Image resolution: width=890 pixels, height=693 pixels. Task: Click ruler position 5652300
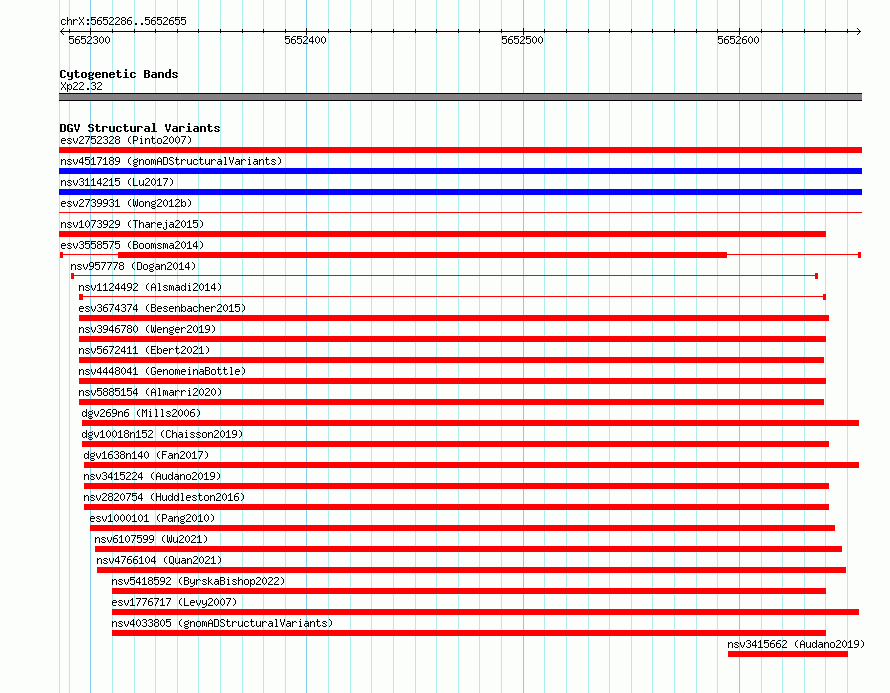pos(89,40)
